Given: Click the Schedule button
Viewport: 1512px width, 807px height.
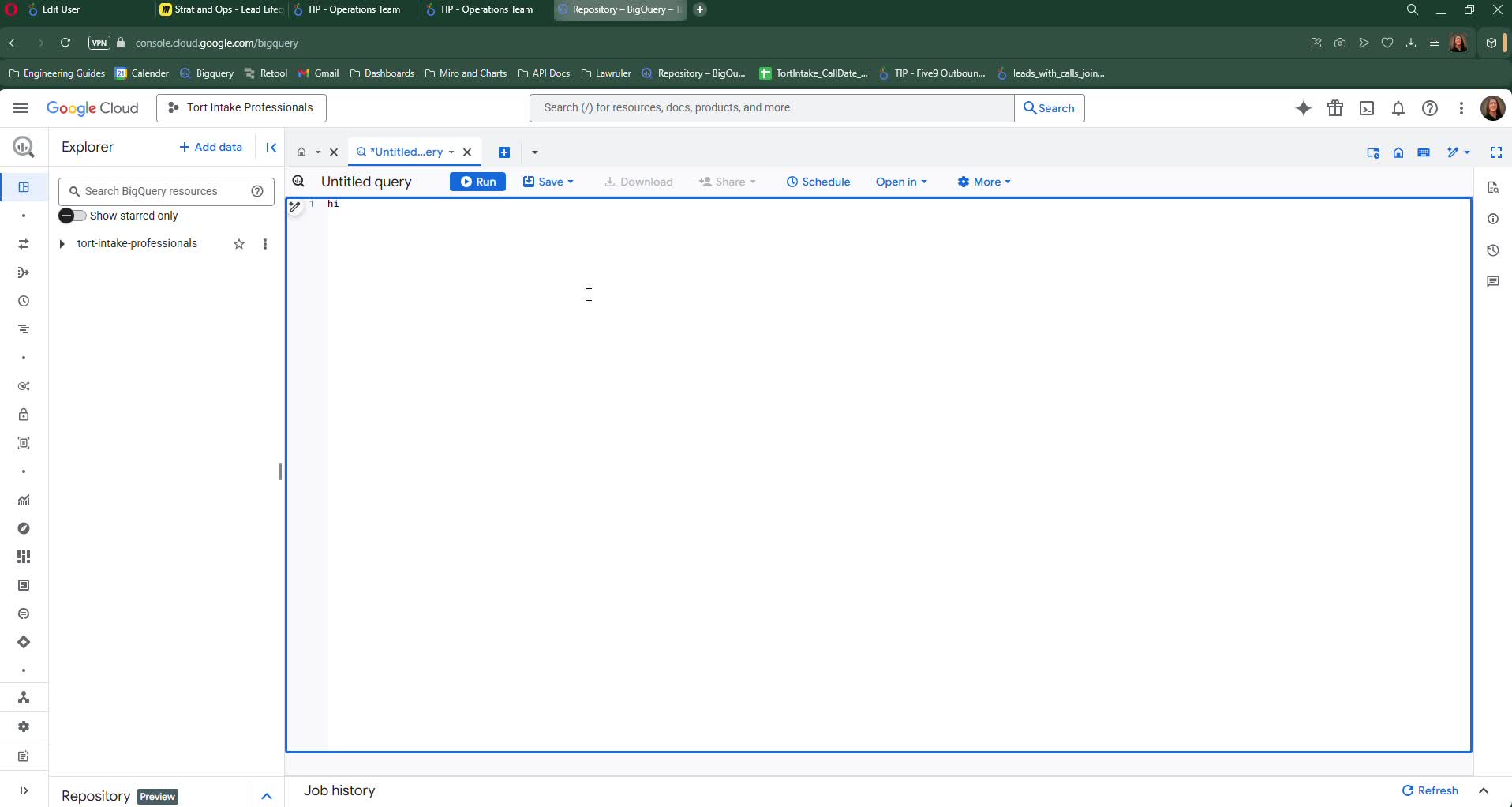Looking at the screenshot, I should tap(818, 182).
